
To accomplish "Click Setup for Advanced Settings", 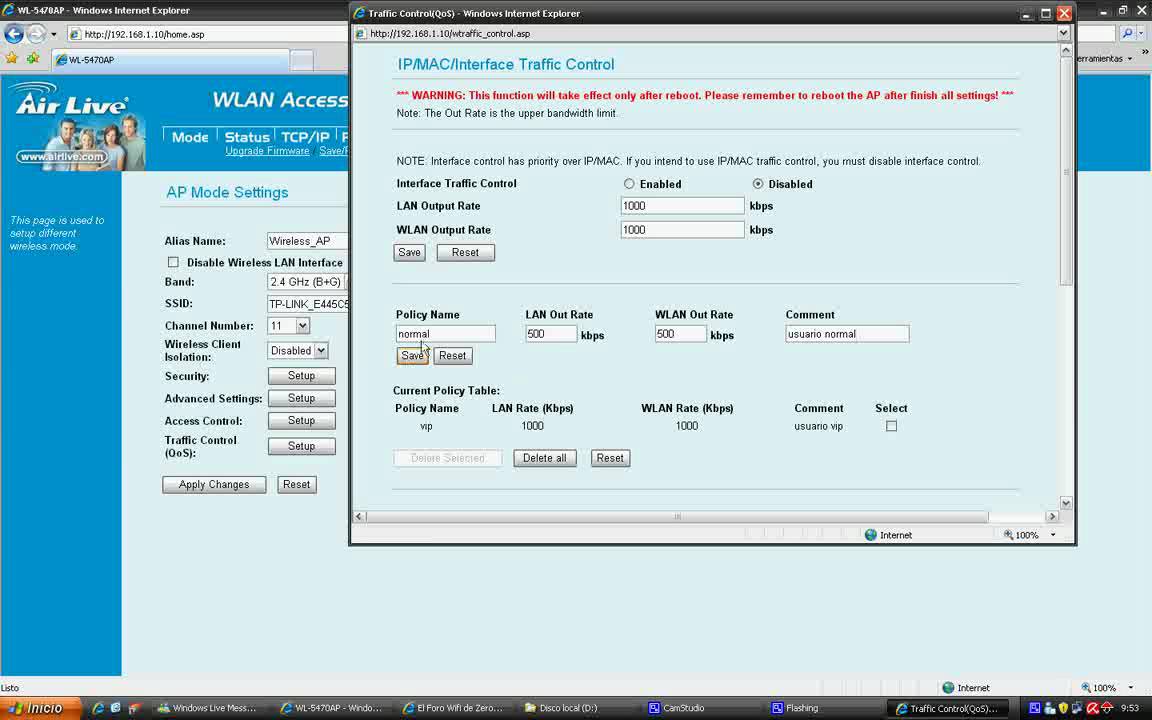I will tap(301, 398).
